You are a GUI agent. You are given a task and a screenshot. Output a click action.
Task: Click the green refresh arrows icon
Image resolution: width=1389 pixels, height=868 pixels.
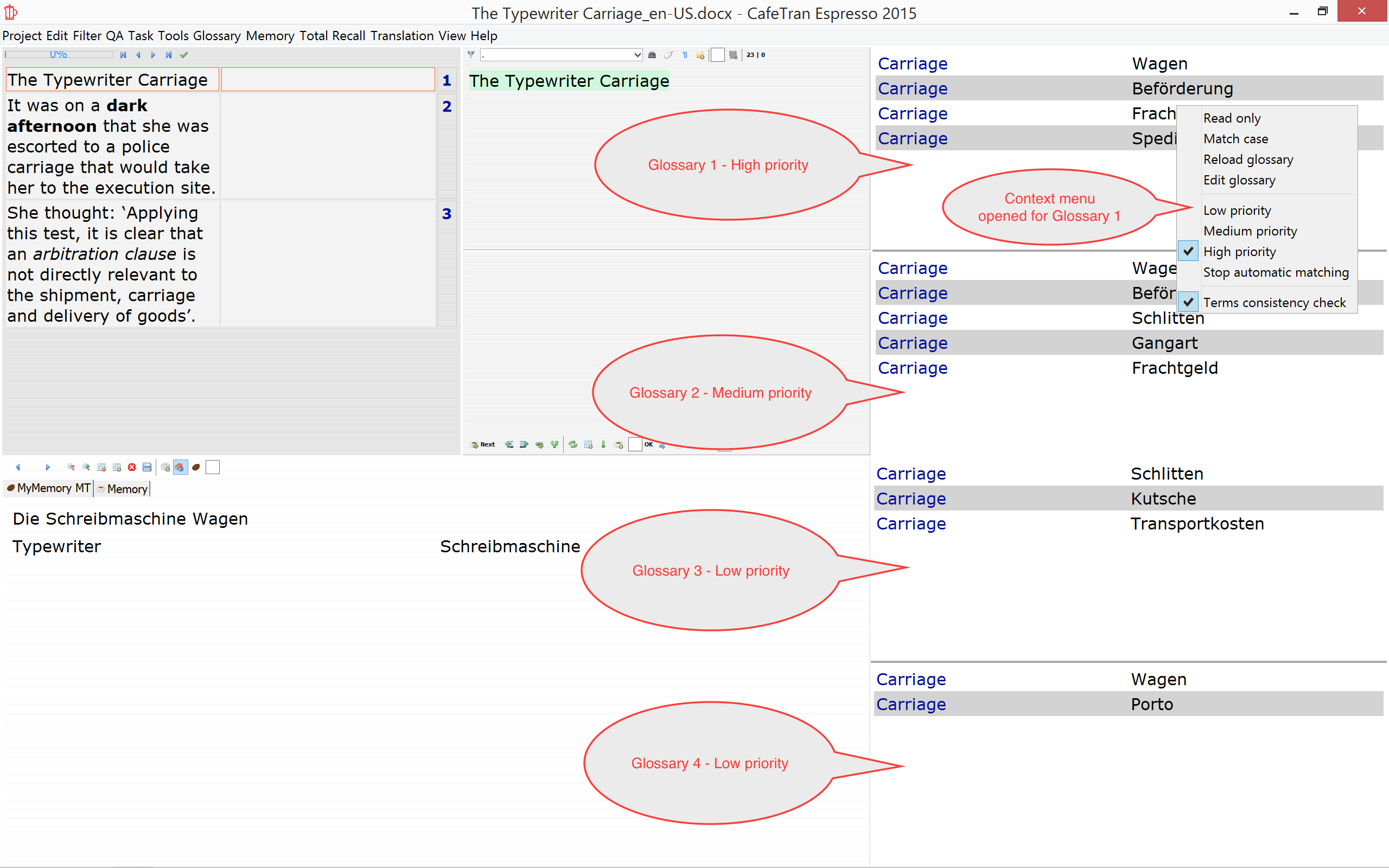tap(573, 444)
